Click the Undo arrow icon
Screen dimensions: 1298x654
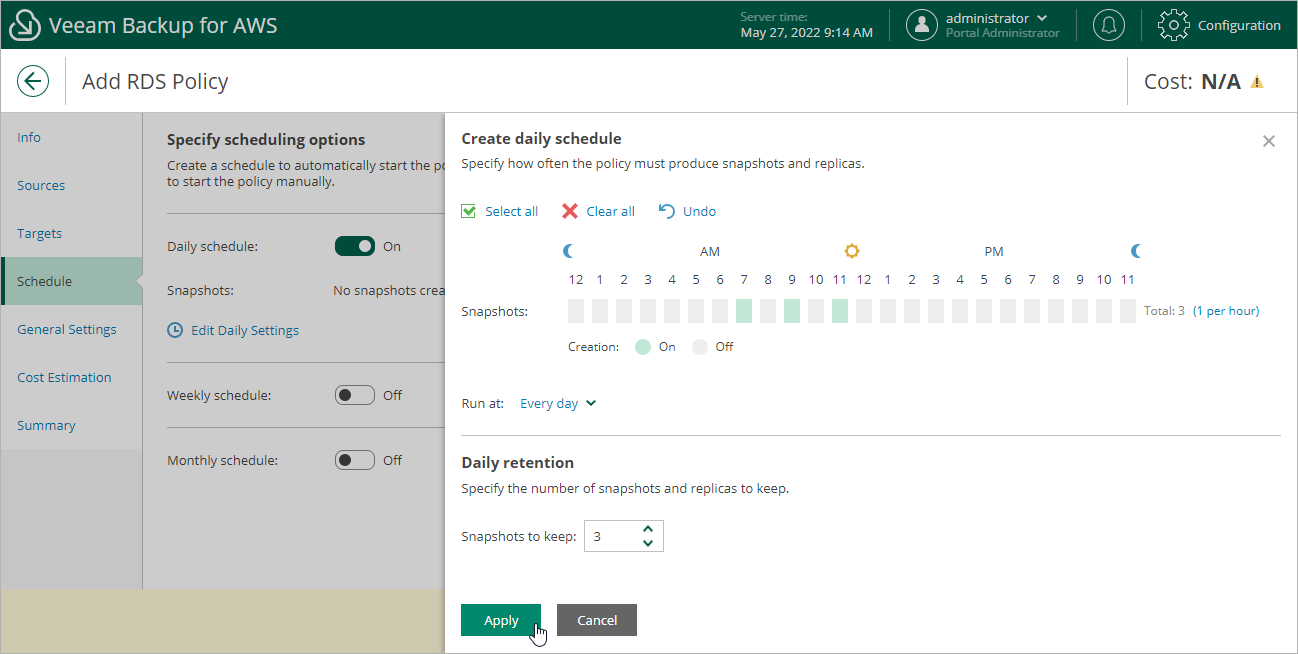click(667, 211)
